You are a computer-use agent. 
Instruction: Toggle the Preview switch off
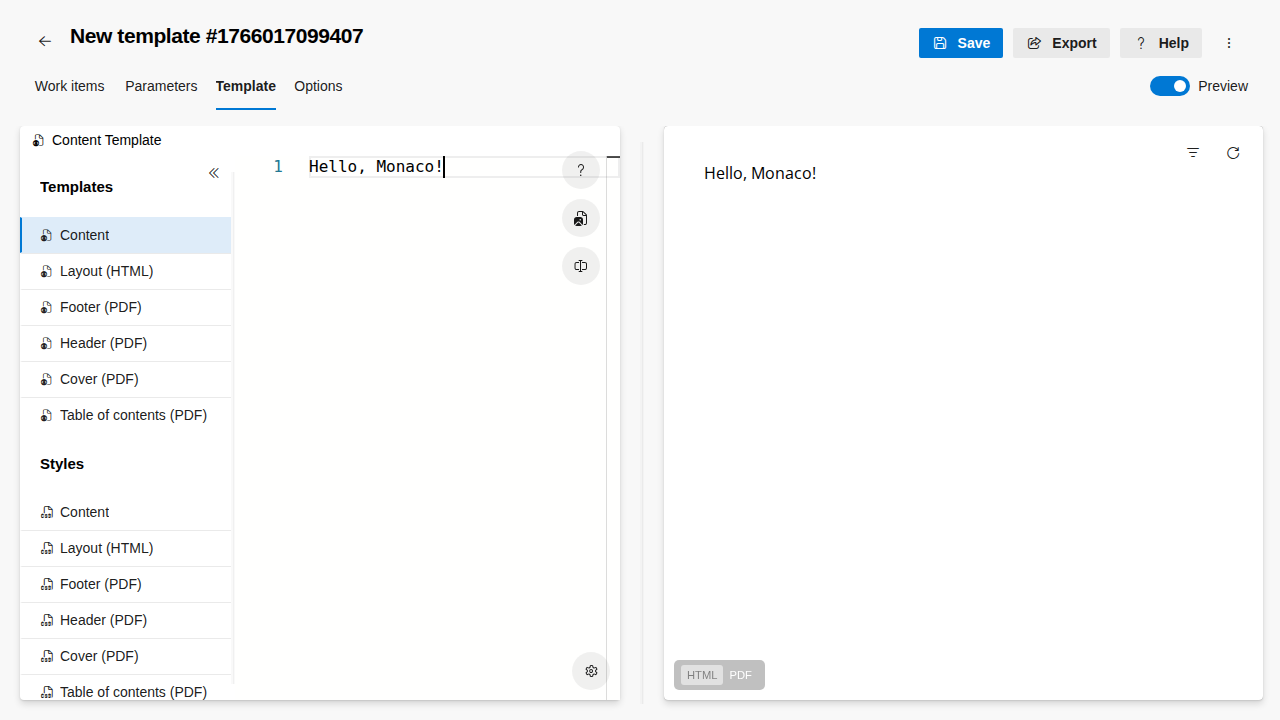point(1169,86)
